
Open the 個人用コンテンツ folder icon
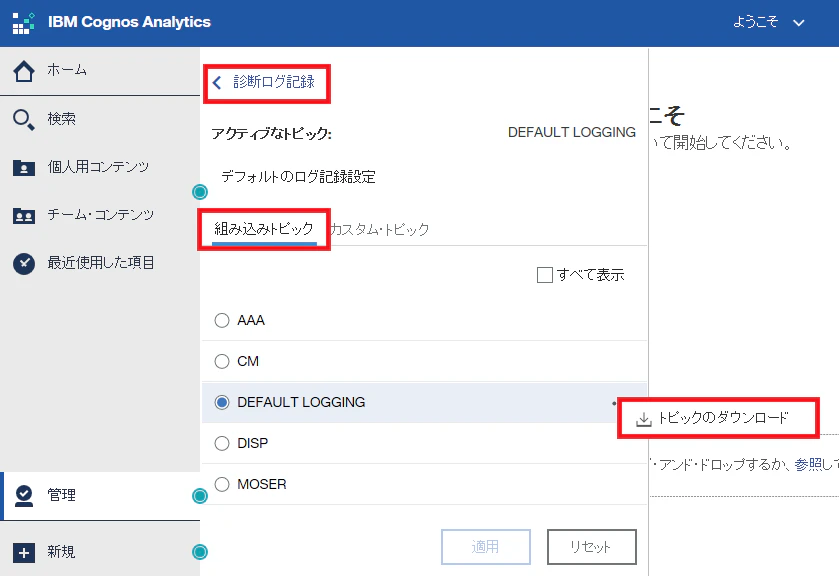(x=24, y=168)
